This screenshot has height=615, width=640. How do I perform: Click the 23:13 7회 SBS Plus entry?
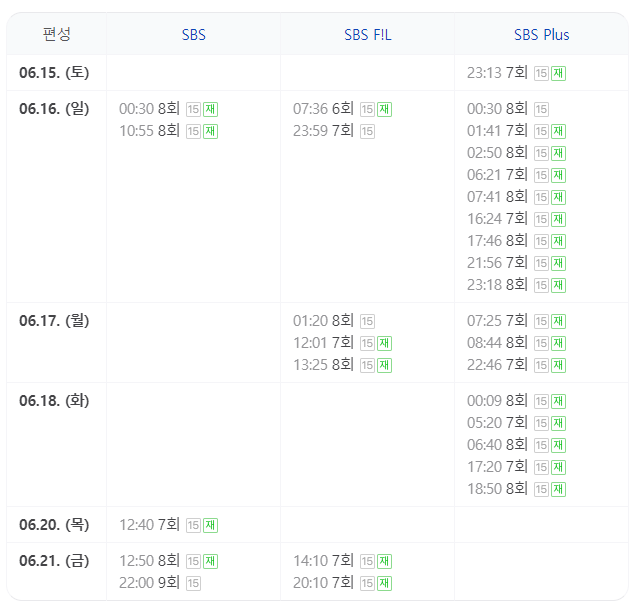tap(497, 73)
